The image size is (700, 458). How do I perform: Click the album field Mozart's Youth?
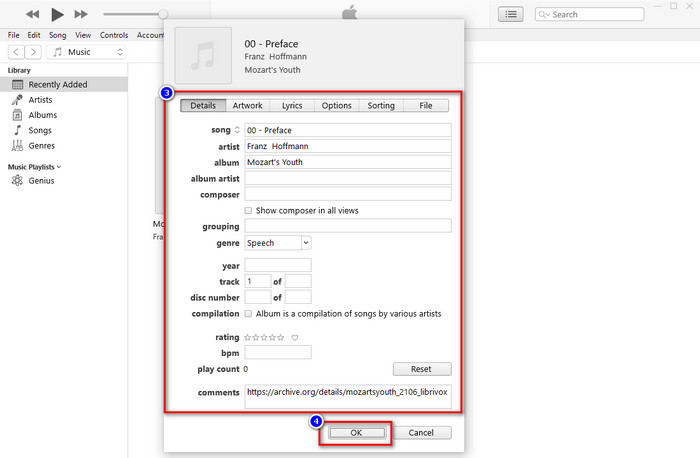(x=348, y=162)
